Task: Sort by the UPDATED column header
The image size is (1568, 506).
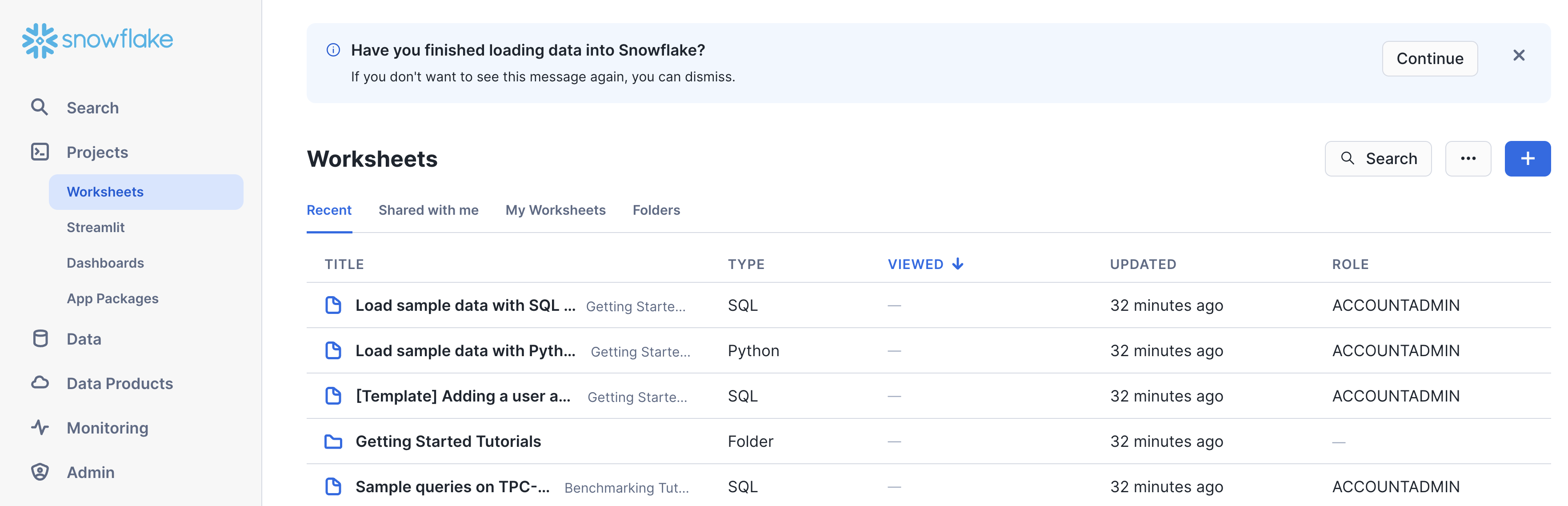Action: [1143, 264]
